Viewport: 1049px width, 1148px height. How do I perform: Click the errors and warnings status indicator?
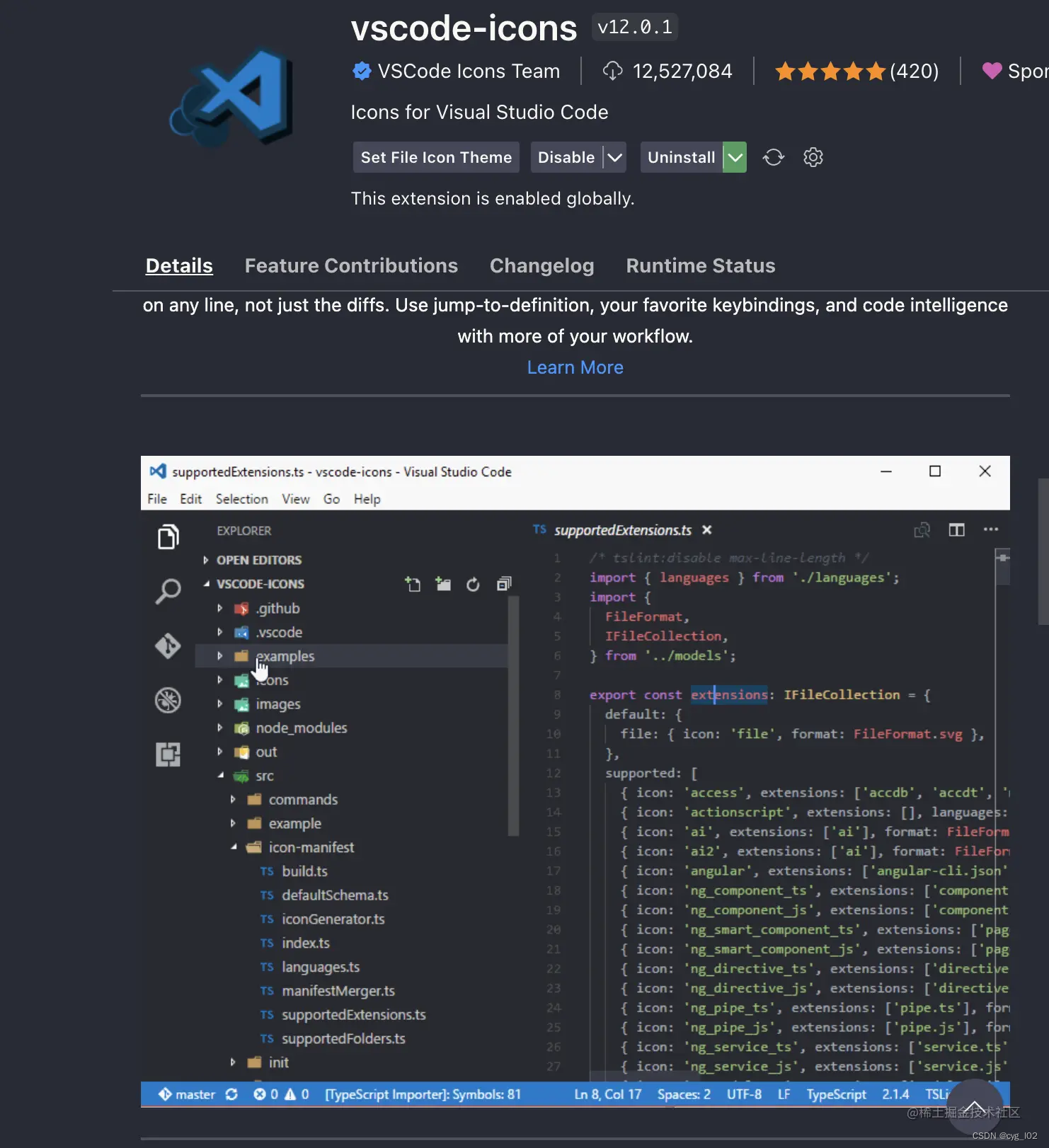[282, 1094]
